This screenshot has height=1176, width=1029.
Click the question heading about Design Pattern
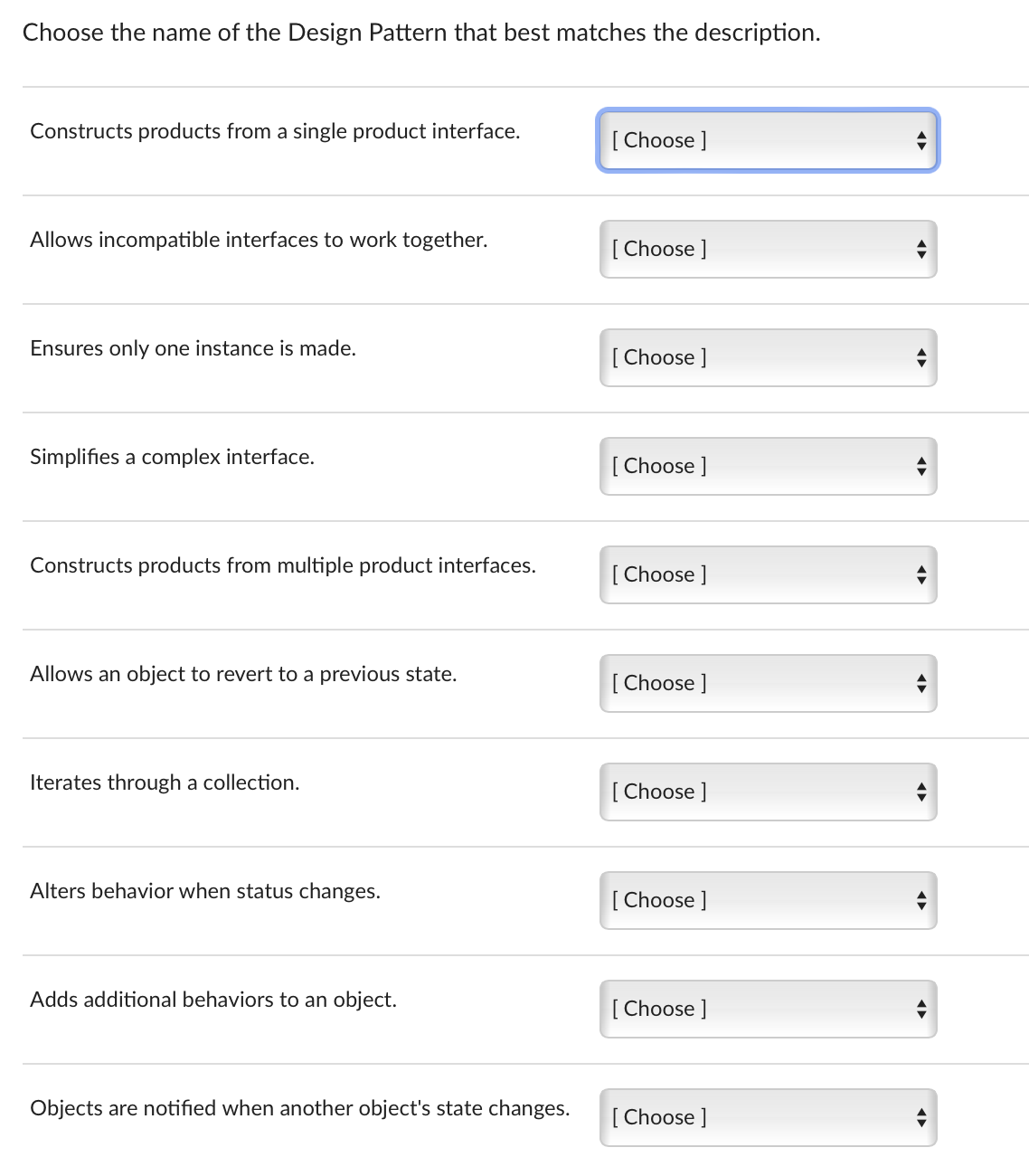[421, 33]
